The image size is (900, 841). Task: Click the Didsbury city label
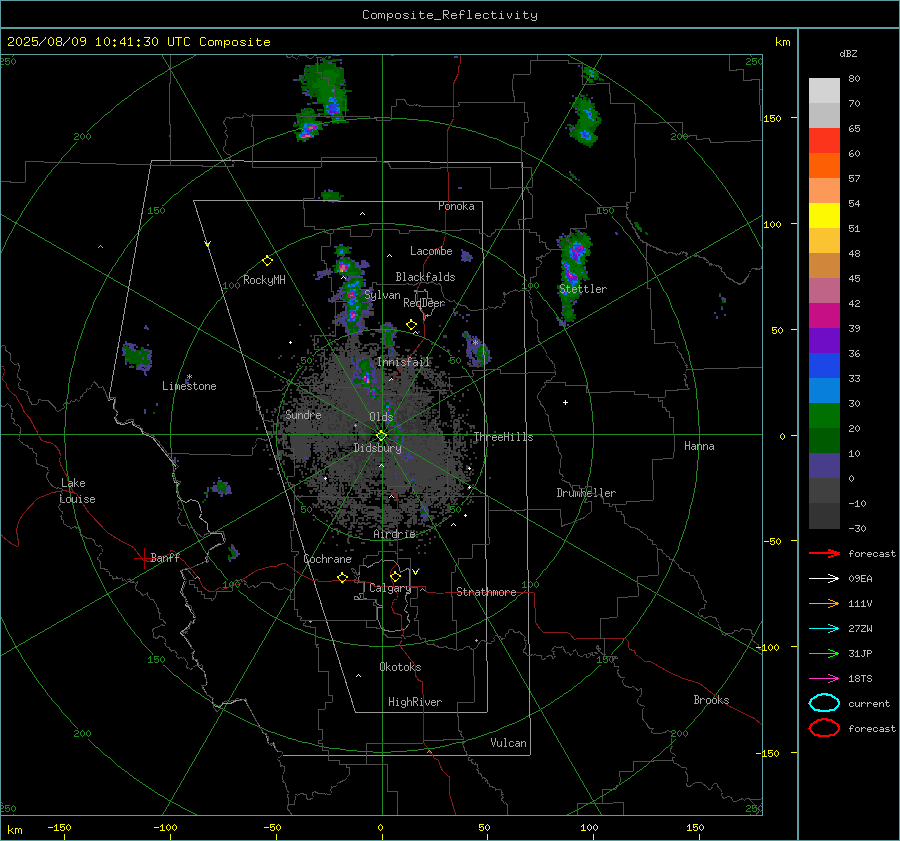tap(377, 448)
